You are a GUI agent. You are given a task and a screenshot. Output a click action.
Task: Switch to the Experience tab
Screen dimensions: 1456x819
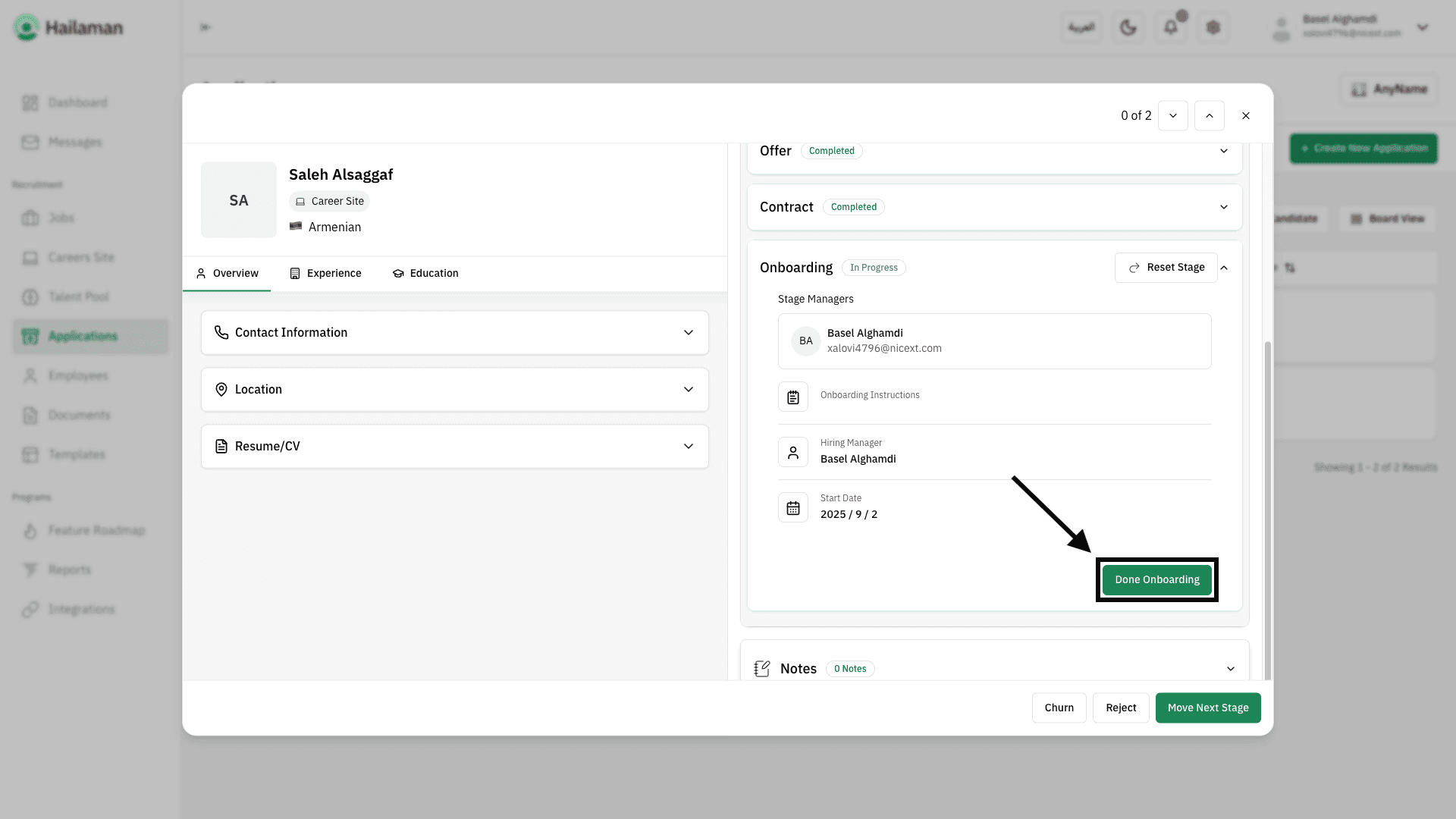coord(325,274)
